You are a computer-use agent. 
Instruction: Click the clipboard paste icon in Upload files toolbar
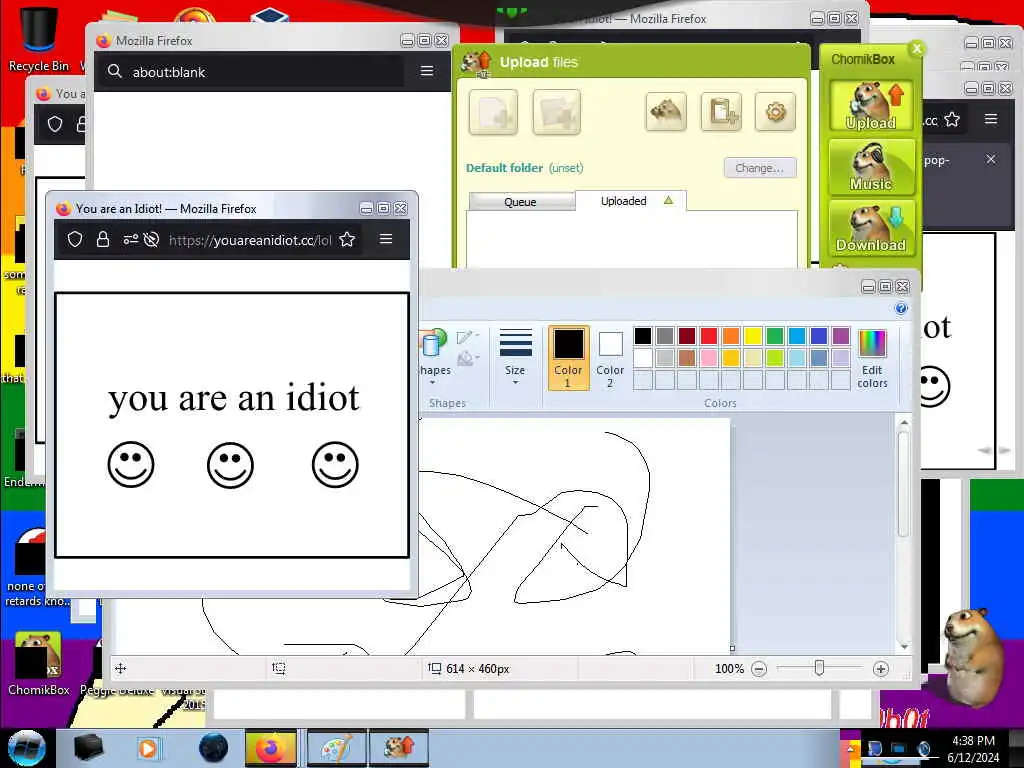click(721, 112)
